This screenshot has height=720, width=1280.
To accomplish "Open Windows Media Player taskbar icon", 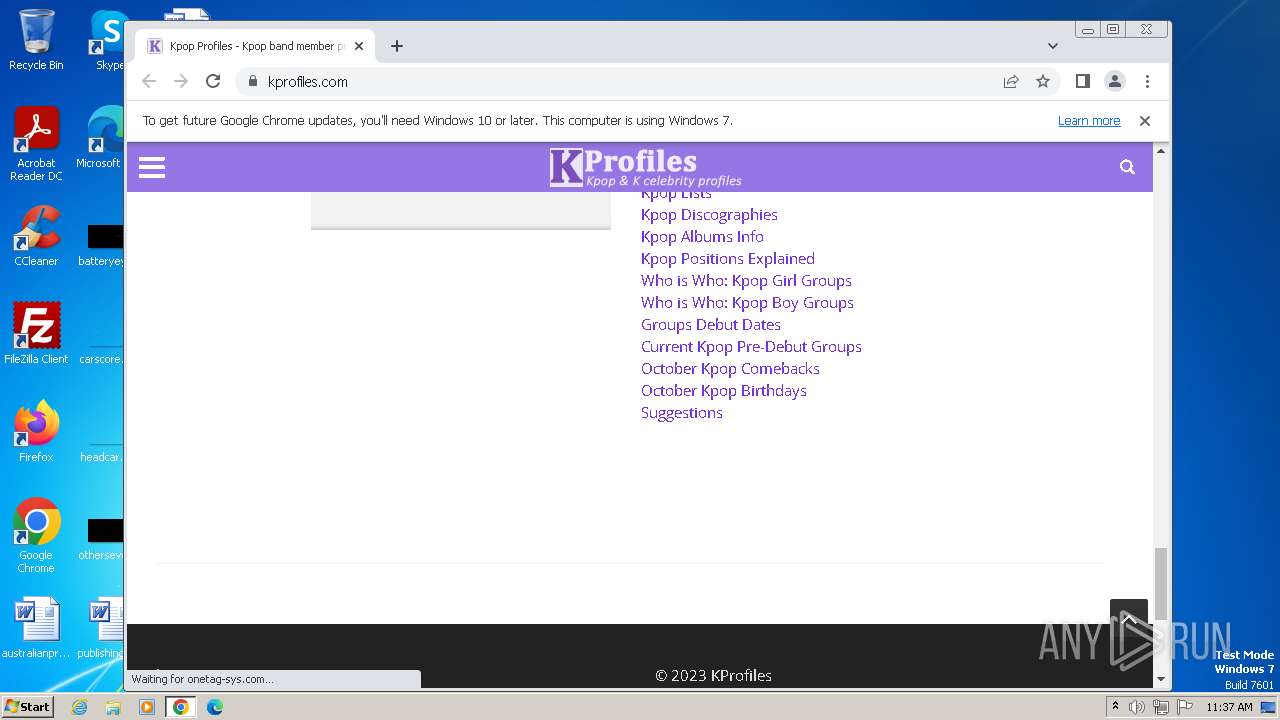I will pyautogui.click(x=147, y=707).
